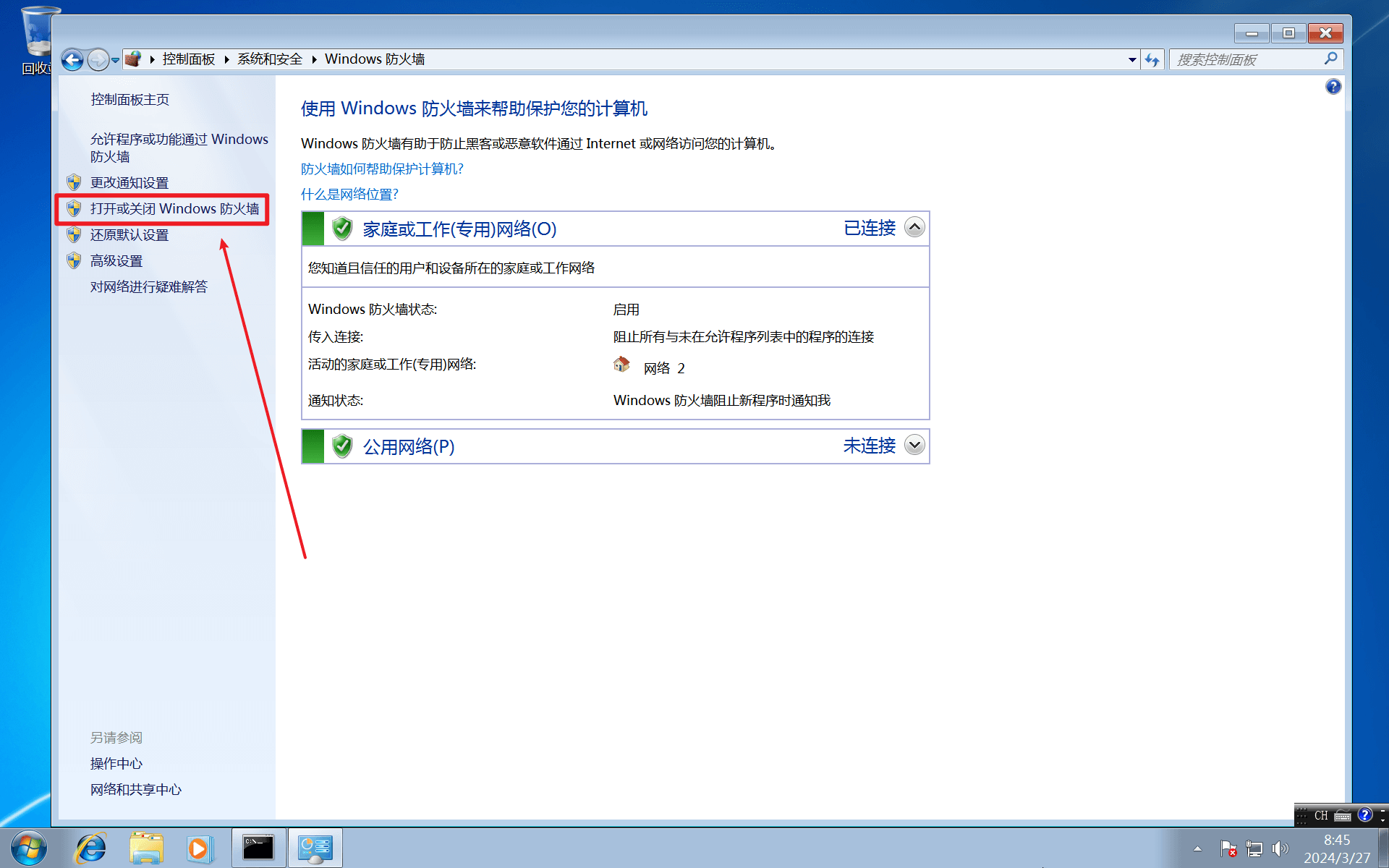Click the command prompt taskbar icon
Image resolution: width=1389 pixels, height=868 pixels.
pyautogui.click(x=258, y=848)
